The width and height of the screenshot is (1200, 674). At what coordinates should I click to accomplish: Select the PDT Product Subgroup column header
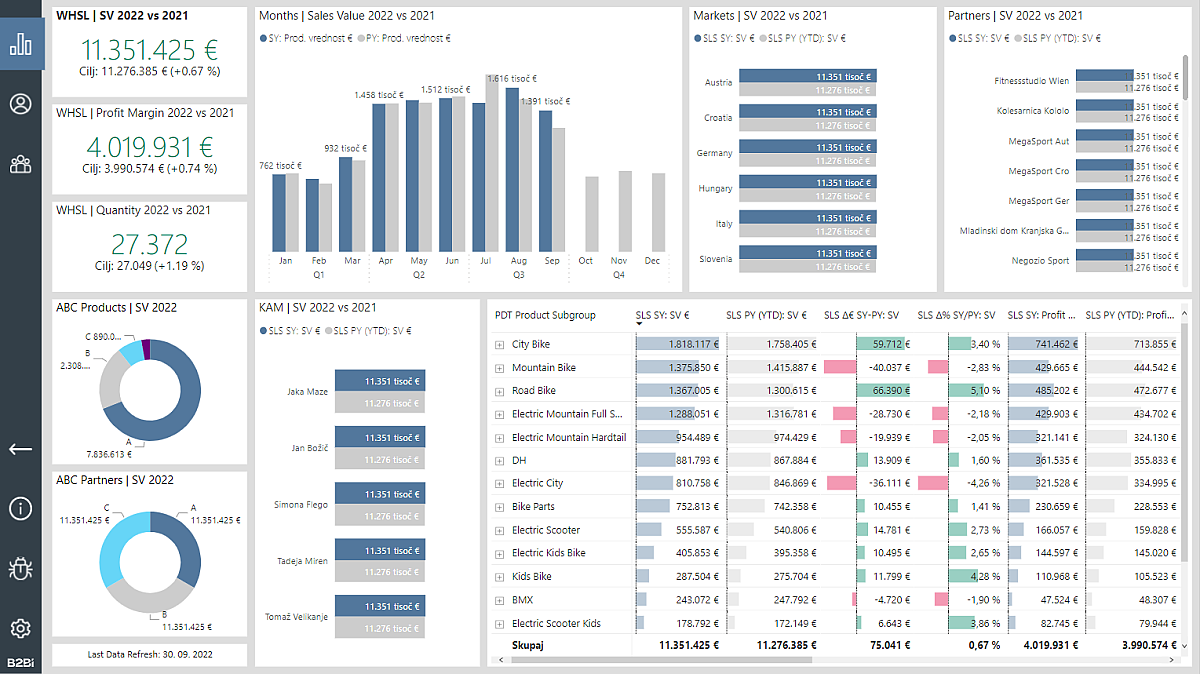pyautogui.click(x=548, y=314)
